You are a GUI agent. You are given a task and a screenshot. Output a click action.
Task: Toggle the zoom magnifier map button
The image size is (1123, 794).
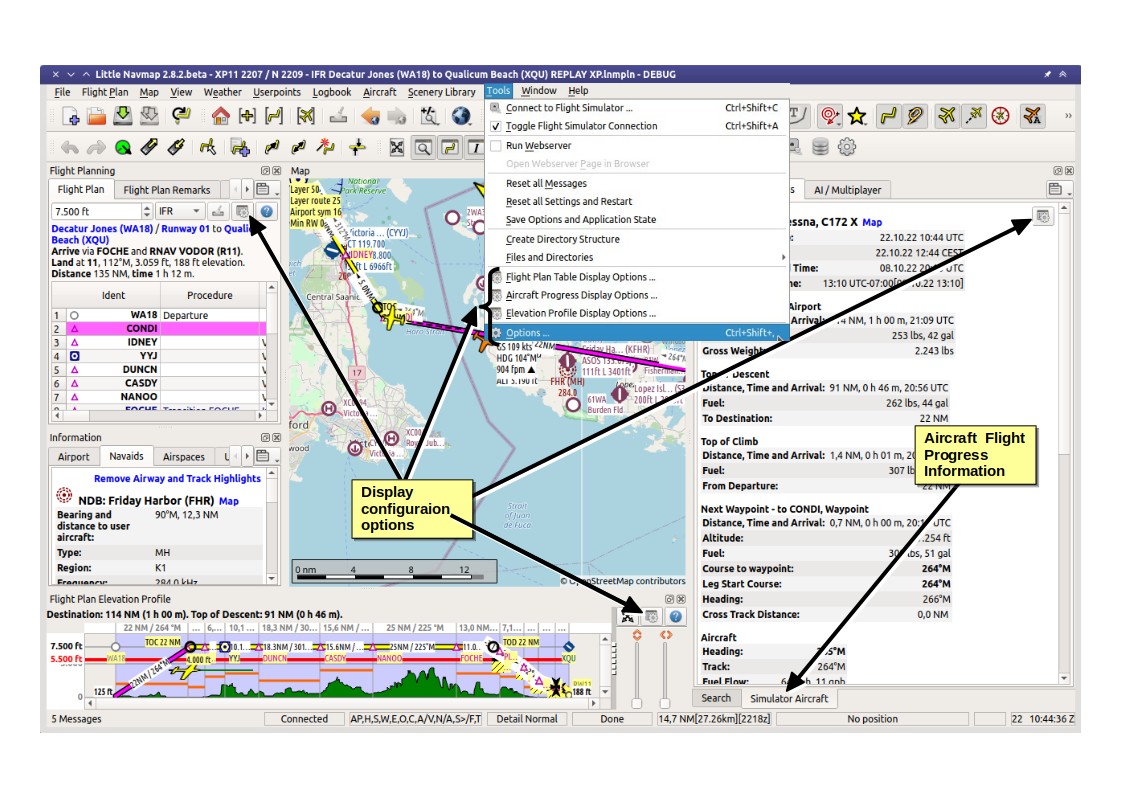423,147
